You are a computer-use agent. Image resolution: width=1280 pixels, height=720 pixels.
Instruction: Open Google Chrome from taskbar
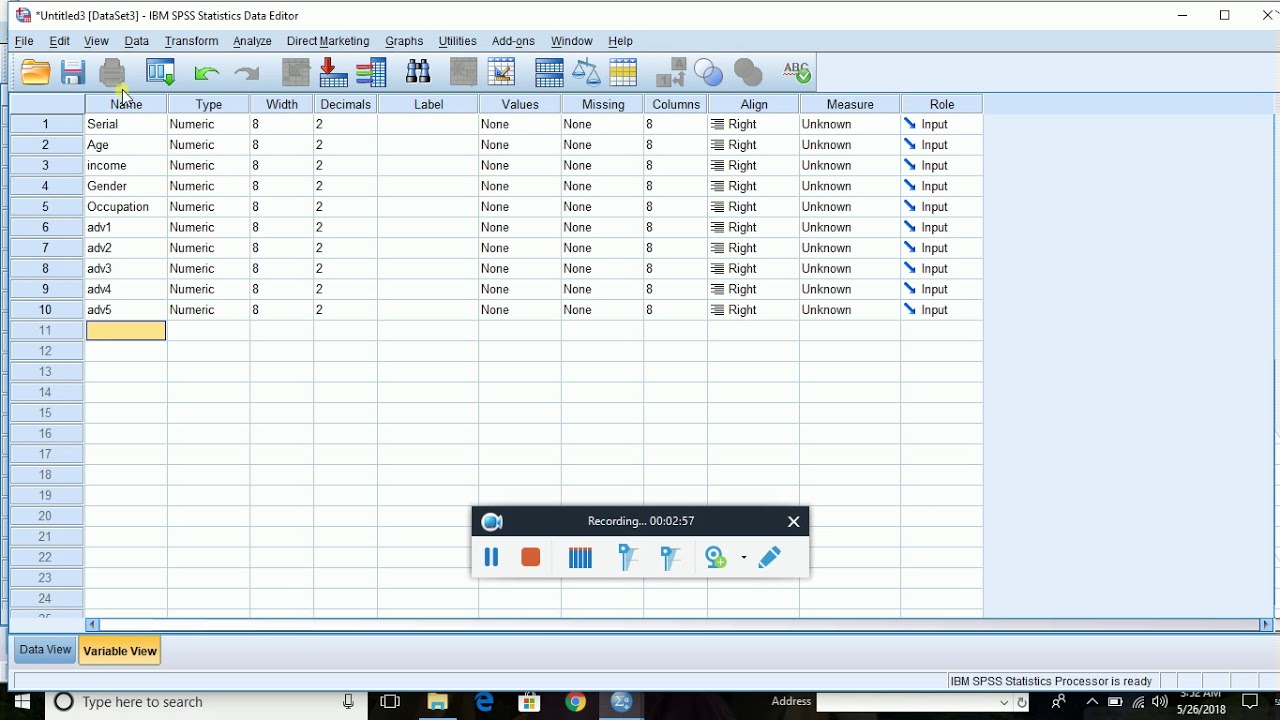[575, 702]
